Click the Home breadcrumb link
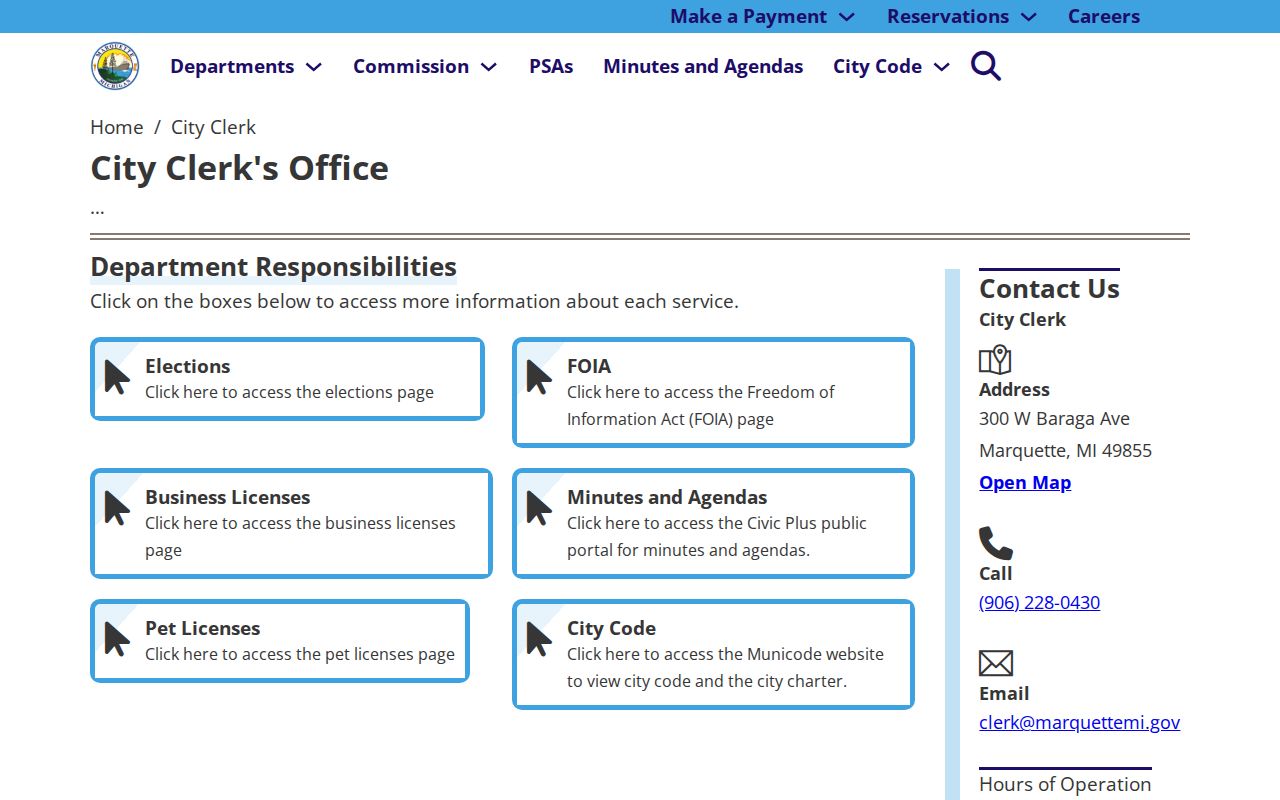The width and height of the screenshot is (1280, 800). point(117,127)
